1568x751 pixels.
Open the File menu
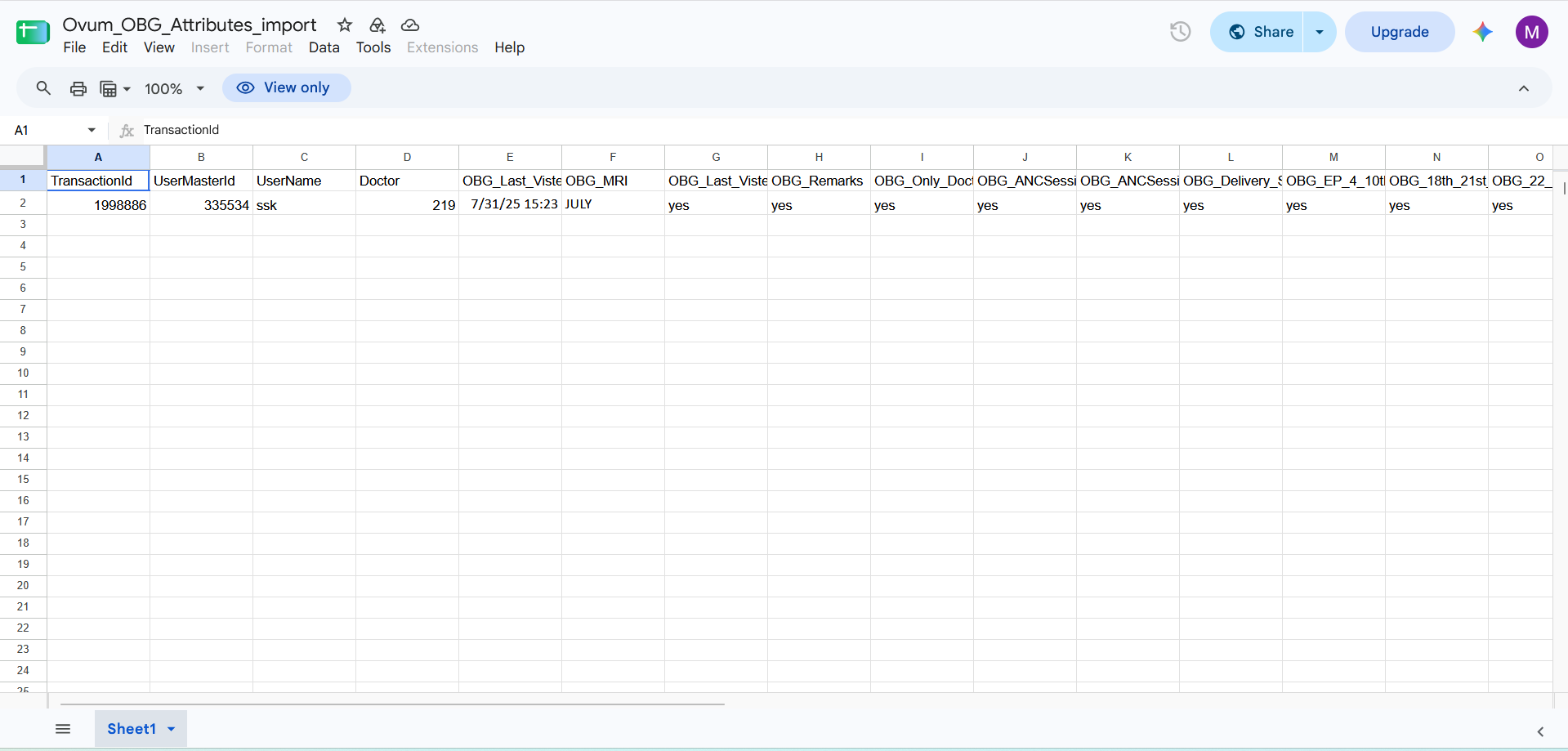coord(74,47)
